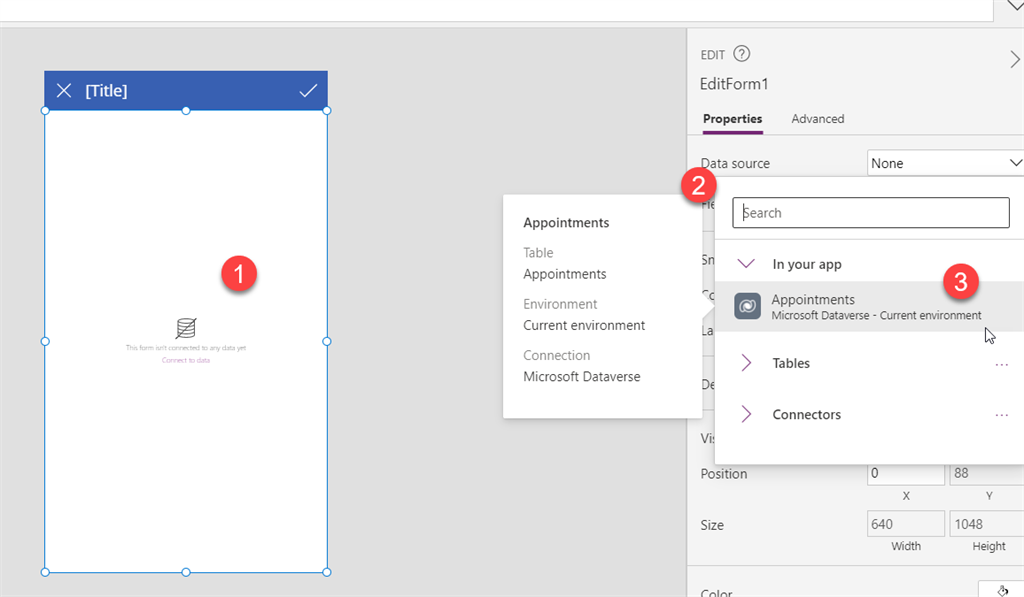Click the X icon on the form header
This screenshot has height=597, width=1024.
[64, 90]
